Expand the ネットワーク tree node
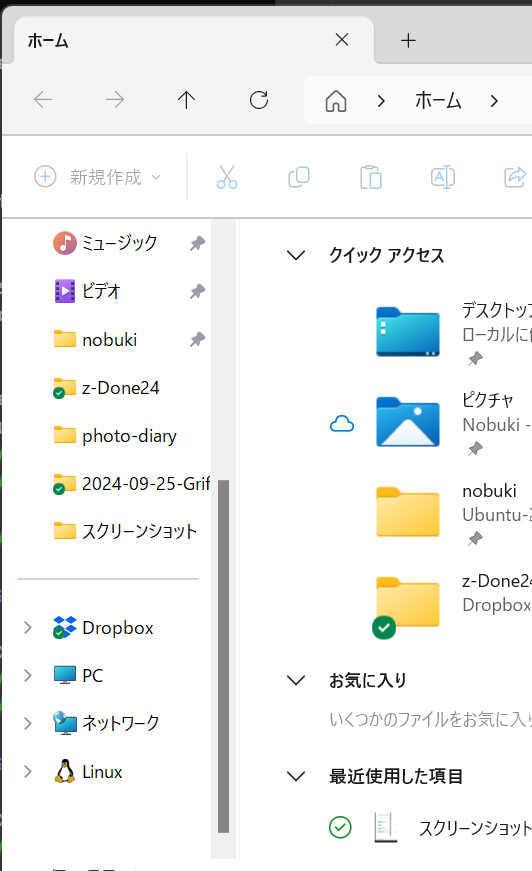This screenshot has width=532, height=871. click(x=28, y=723)
